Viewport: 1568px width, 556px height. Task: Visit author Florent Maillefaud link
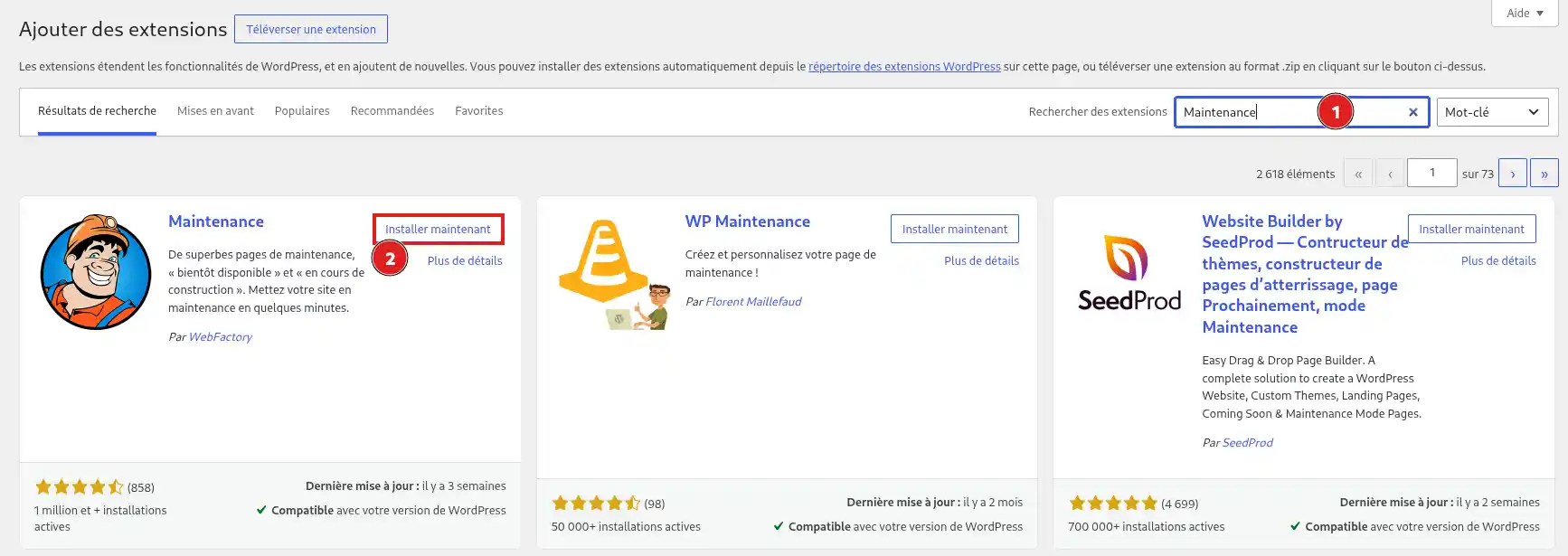tap(753, 301)
